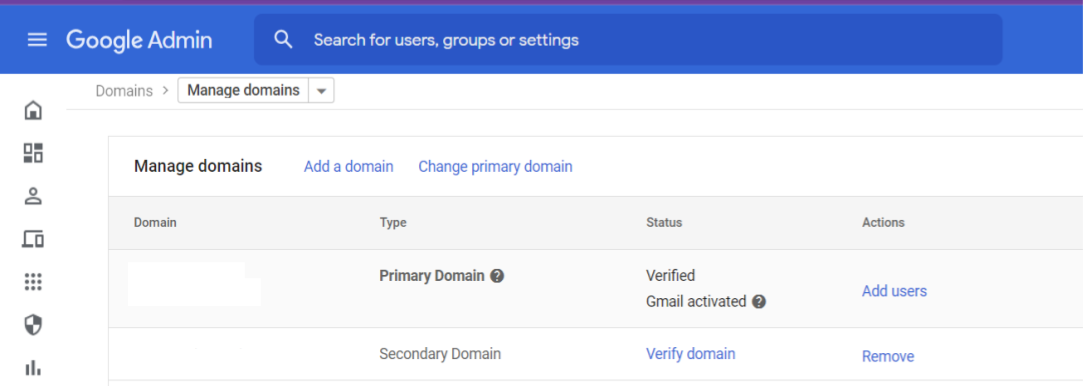Click Add users for primary domain
Screen dimensions: 1084x386
pyautogui.click(x=895, y=291)
